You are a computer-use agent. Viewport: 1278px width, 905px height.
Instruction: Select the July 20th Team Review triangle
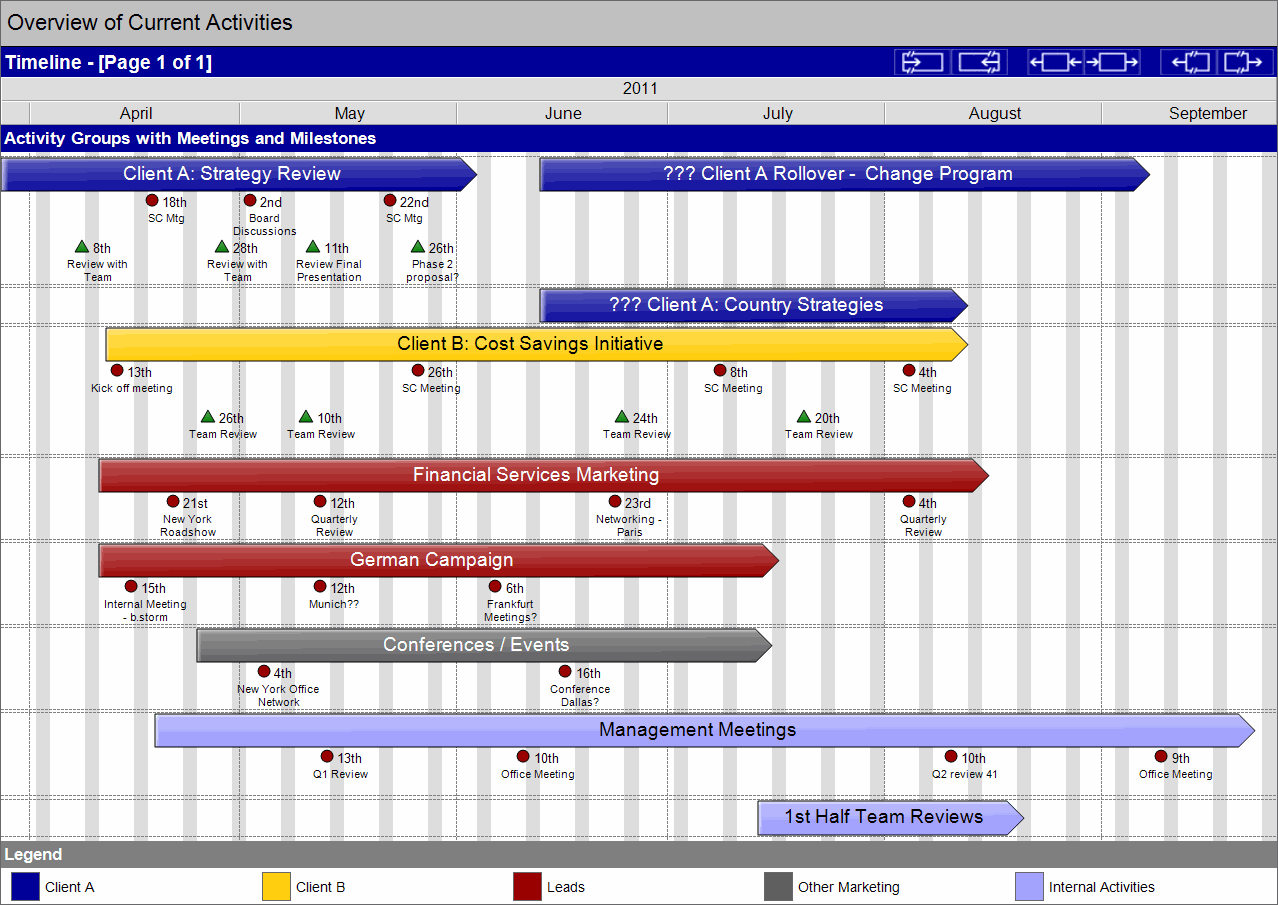804,417
